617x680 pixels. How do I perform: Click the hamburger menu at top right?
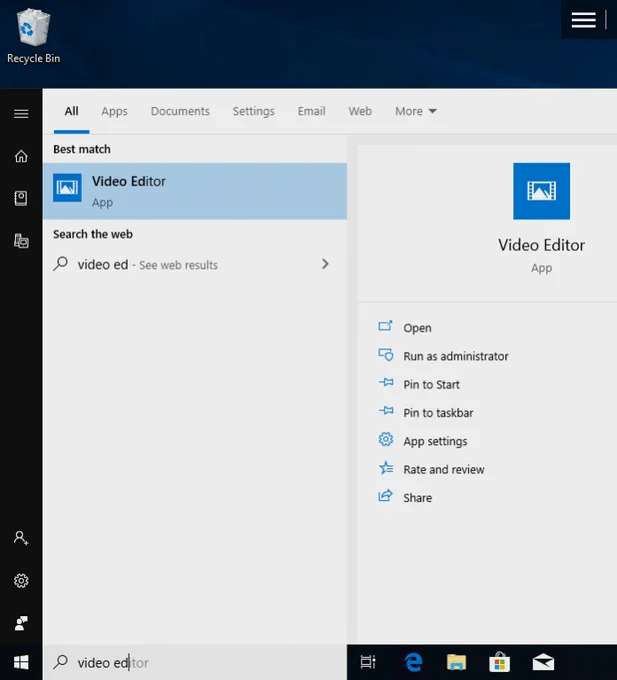click(583, 20)
